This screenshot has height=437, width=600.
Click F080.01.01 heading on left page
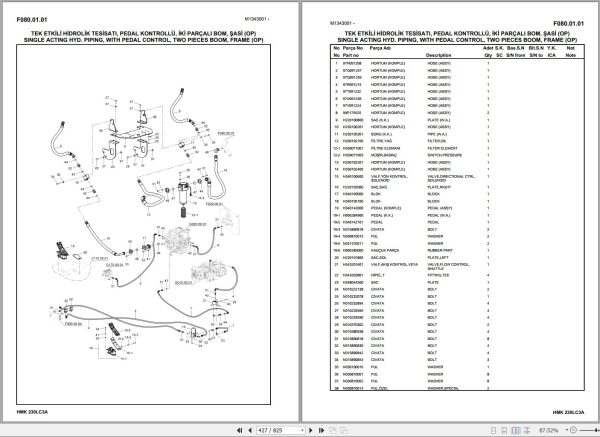click(32, 20)
